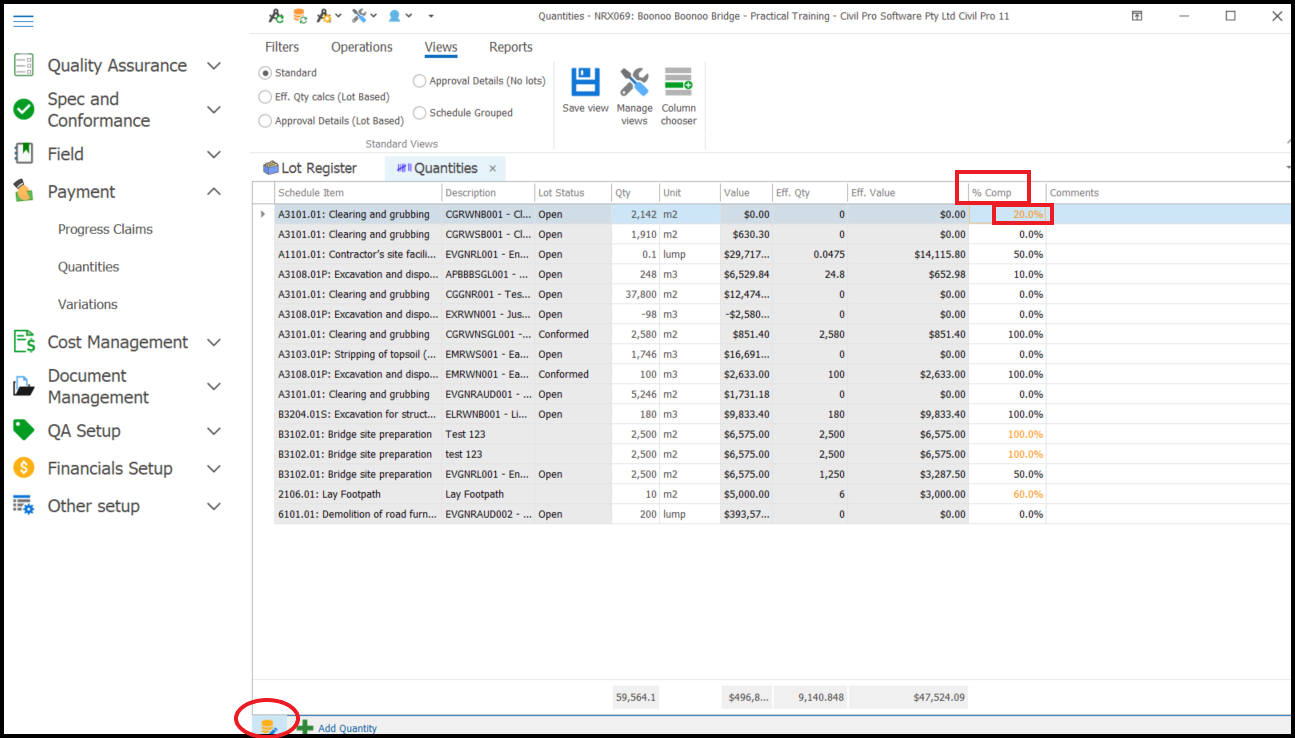Click the row indicator arrow of the first row

[x=263, y=214]
